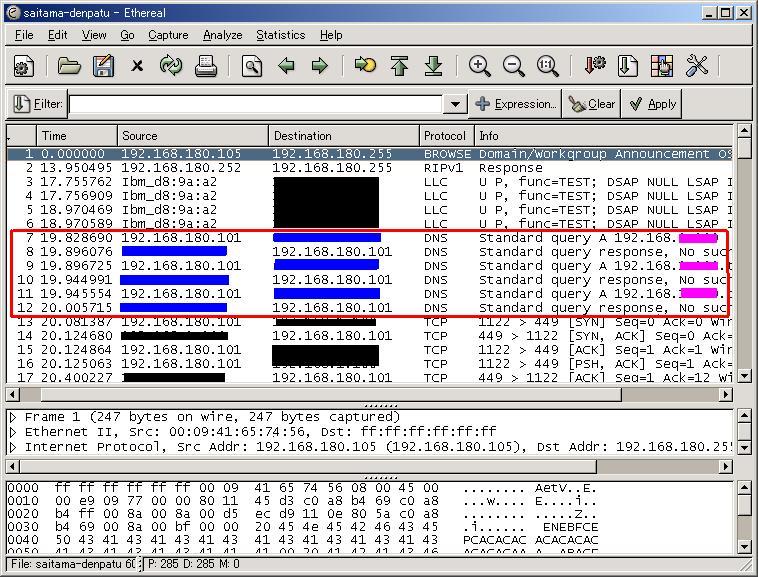The height and width of the screenshot is (577, 758).
Task: Select packet 13 TCP SYN row
Action: (370, 322)
